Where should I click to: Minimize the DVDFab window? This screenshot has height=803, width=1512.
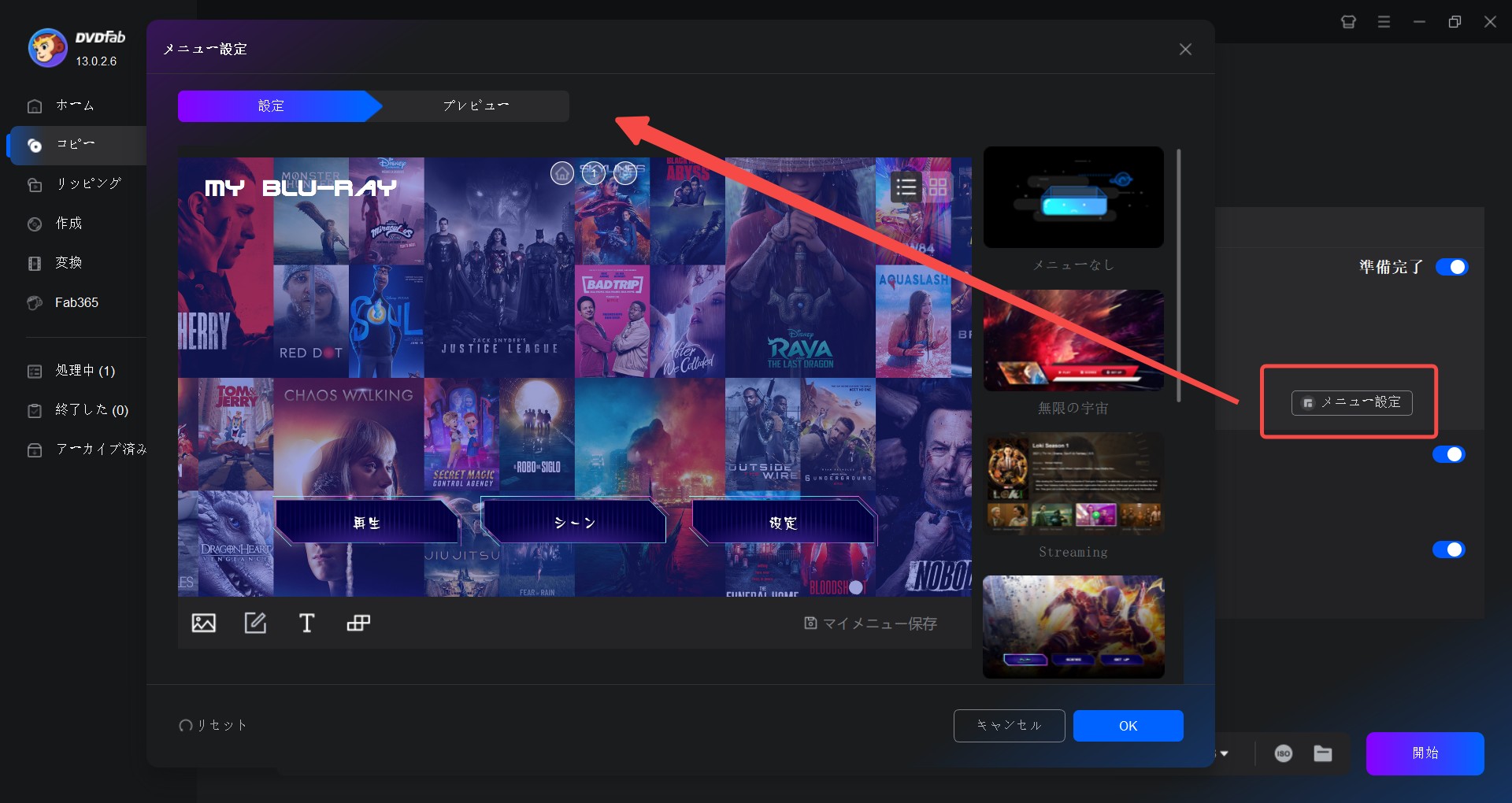(x=1419, y=22)
